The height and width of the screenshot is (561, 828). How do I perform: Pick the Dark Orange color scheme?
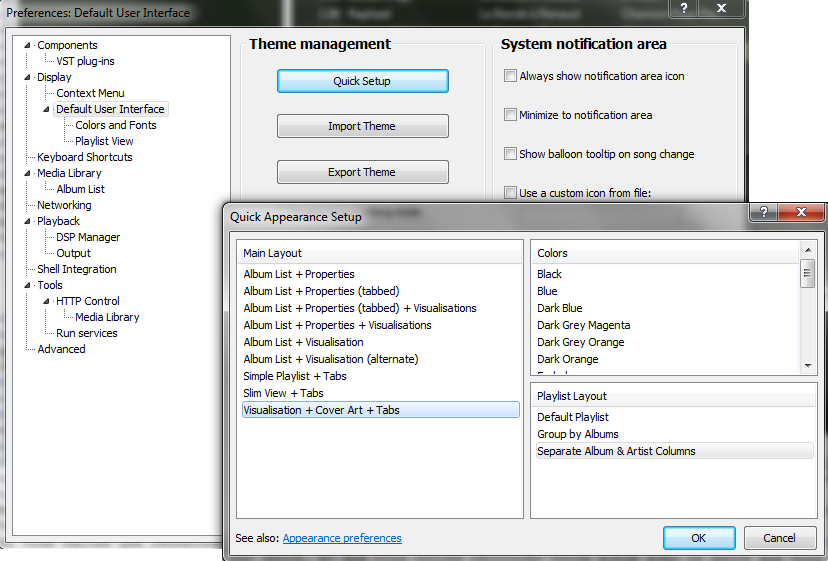tap(568, 359)
